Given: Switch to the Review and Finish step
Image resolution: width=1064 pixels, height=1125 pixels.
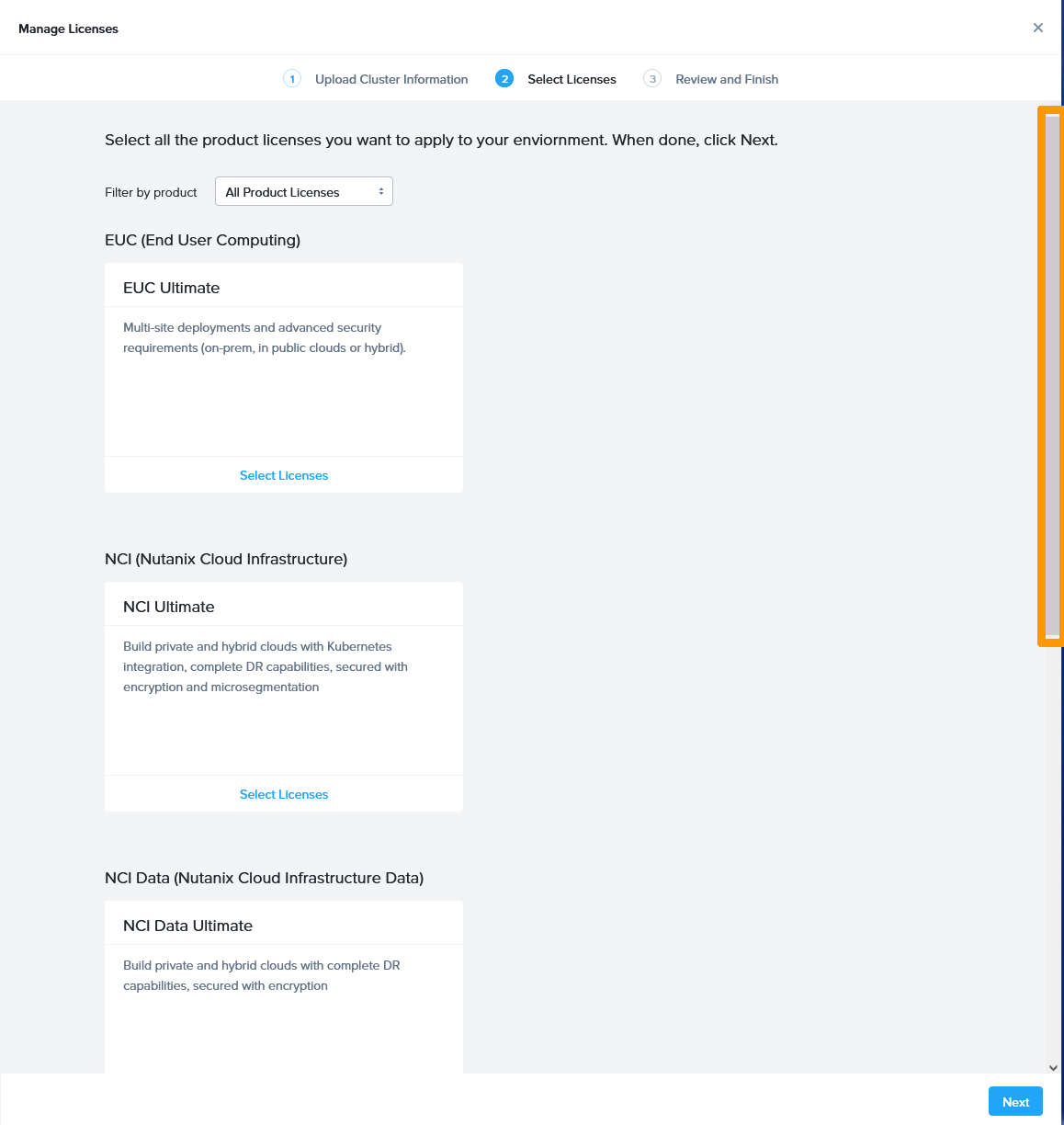Looking at the screenshot, I should point(726,78).
